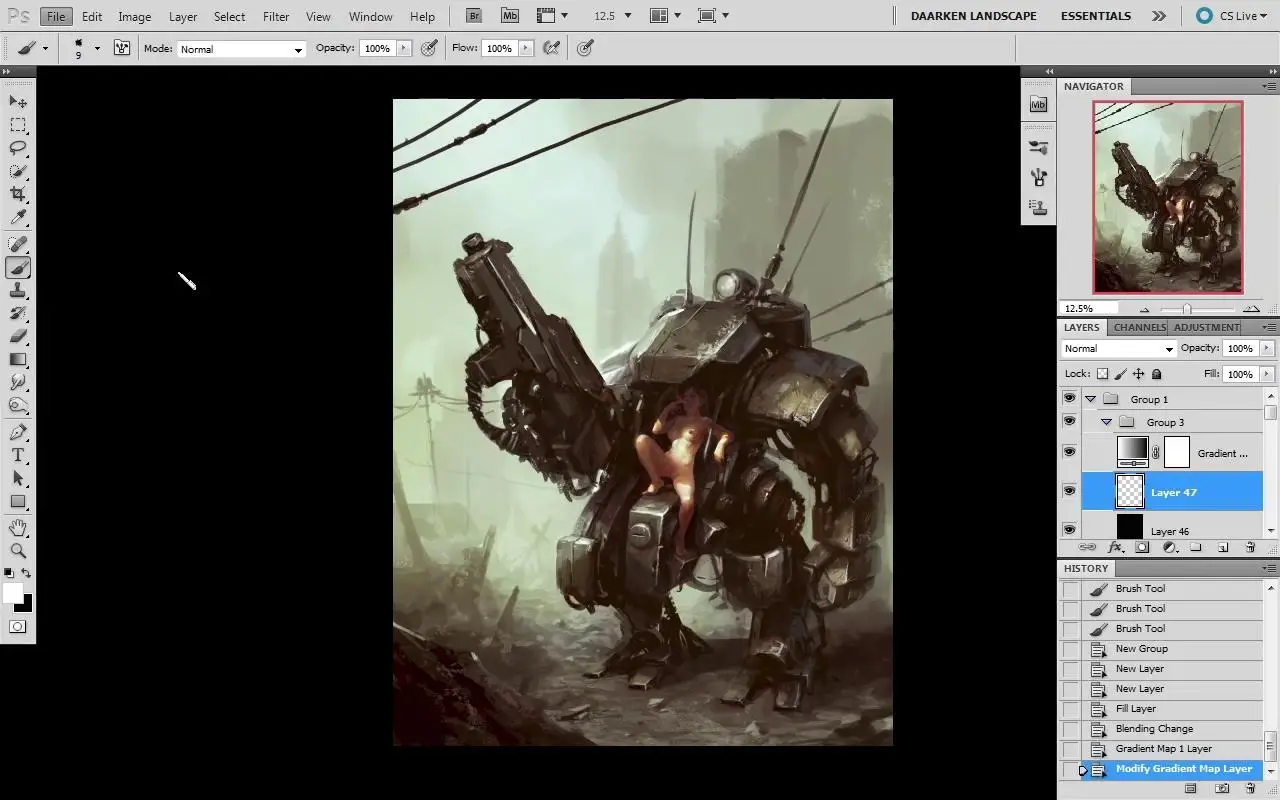Viewport: 1280px width, 800px height.
Task: Hide the Gradient Map layer
Action: 1070,452
